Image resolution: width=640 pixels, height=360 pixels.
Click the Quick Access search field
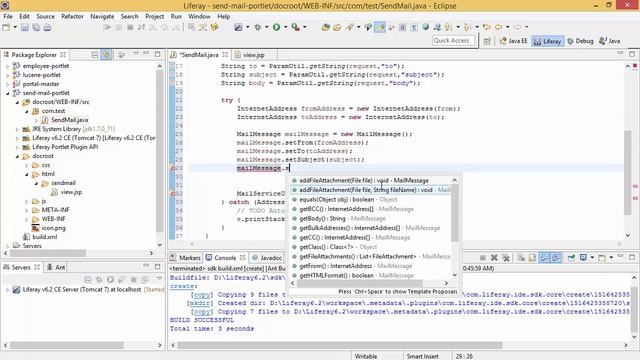[x=453, y=40]
